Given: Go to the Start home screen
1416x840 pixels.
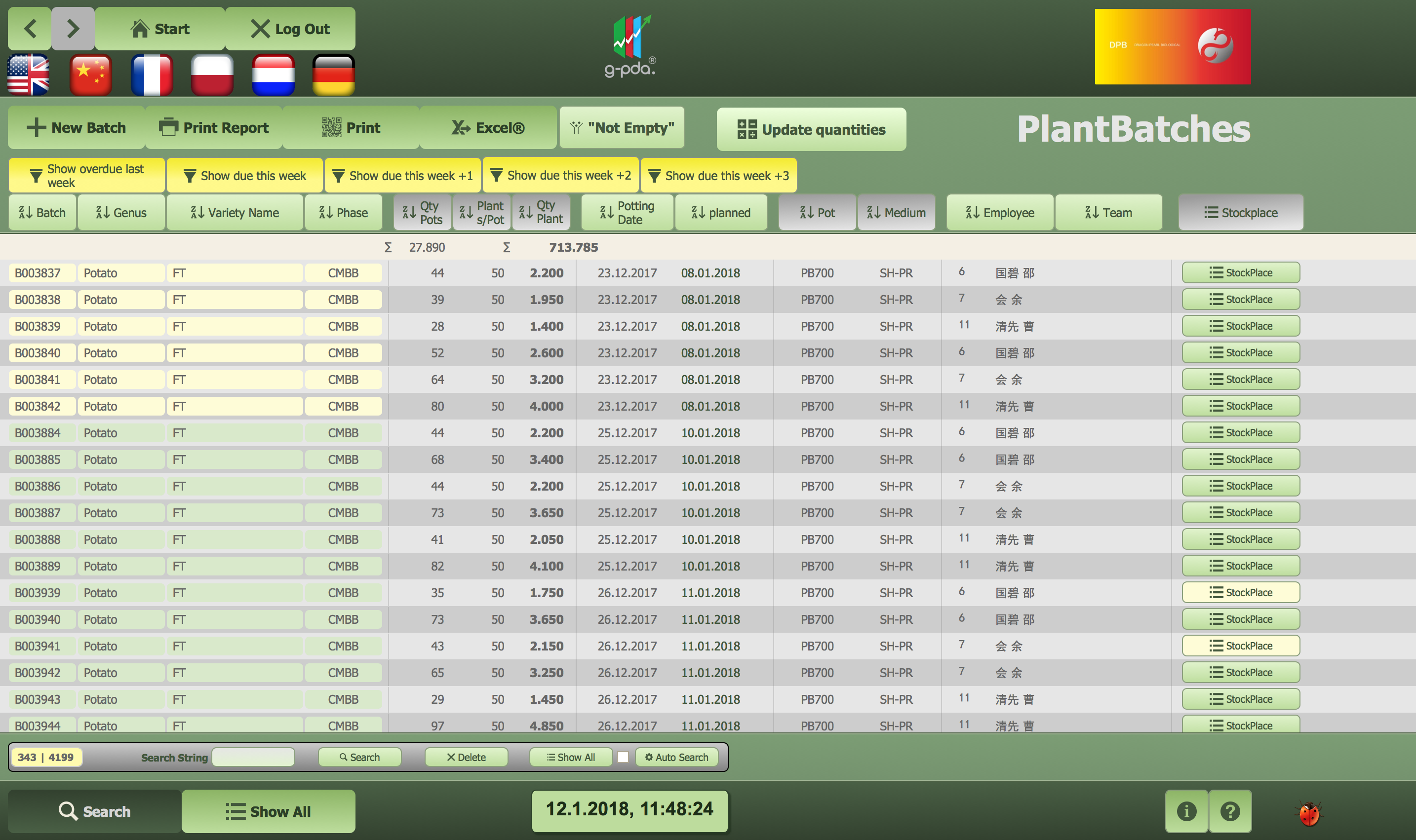Looking at the screenshot, I should pos(159,29).
